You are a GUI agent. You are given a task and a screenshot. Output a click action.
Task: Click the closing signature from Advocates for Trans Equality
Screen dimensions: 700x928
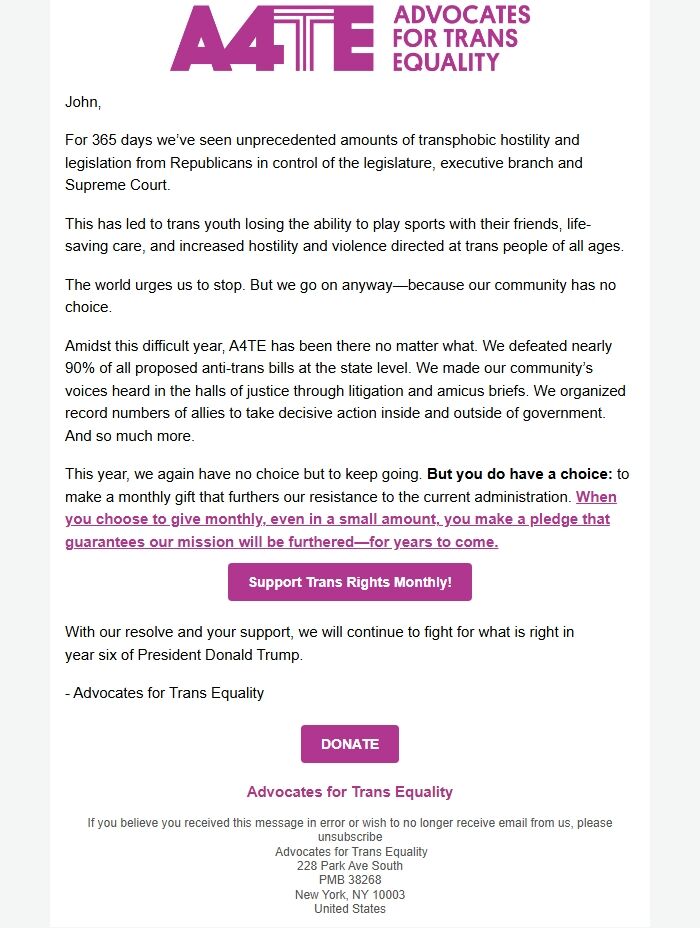pos(163,692)
